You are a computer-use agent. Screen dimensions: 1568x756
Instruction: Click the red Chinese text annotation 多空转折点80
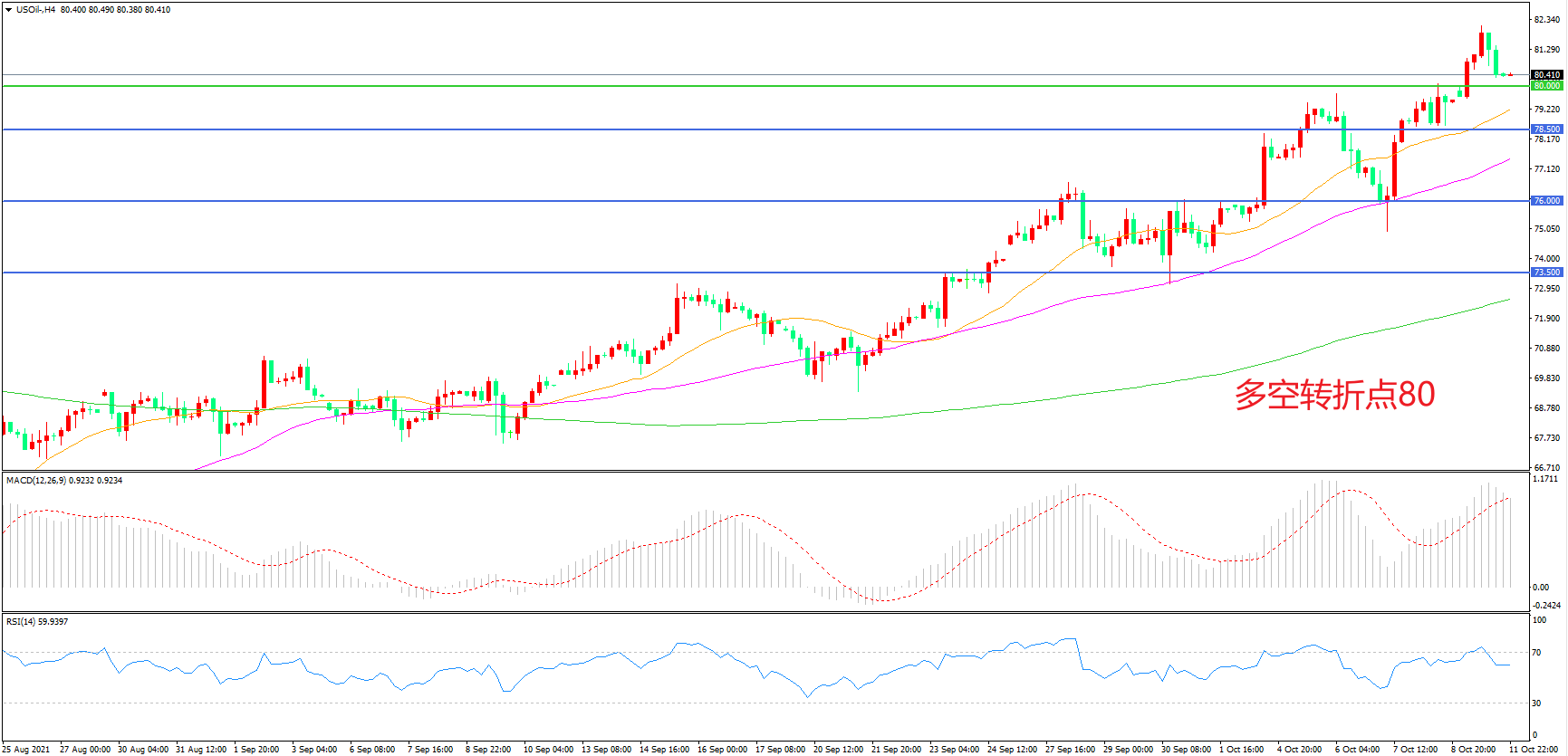pyautogui.click(x=1334, y=395)
